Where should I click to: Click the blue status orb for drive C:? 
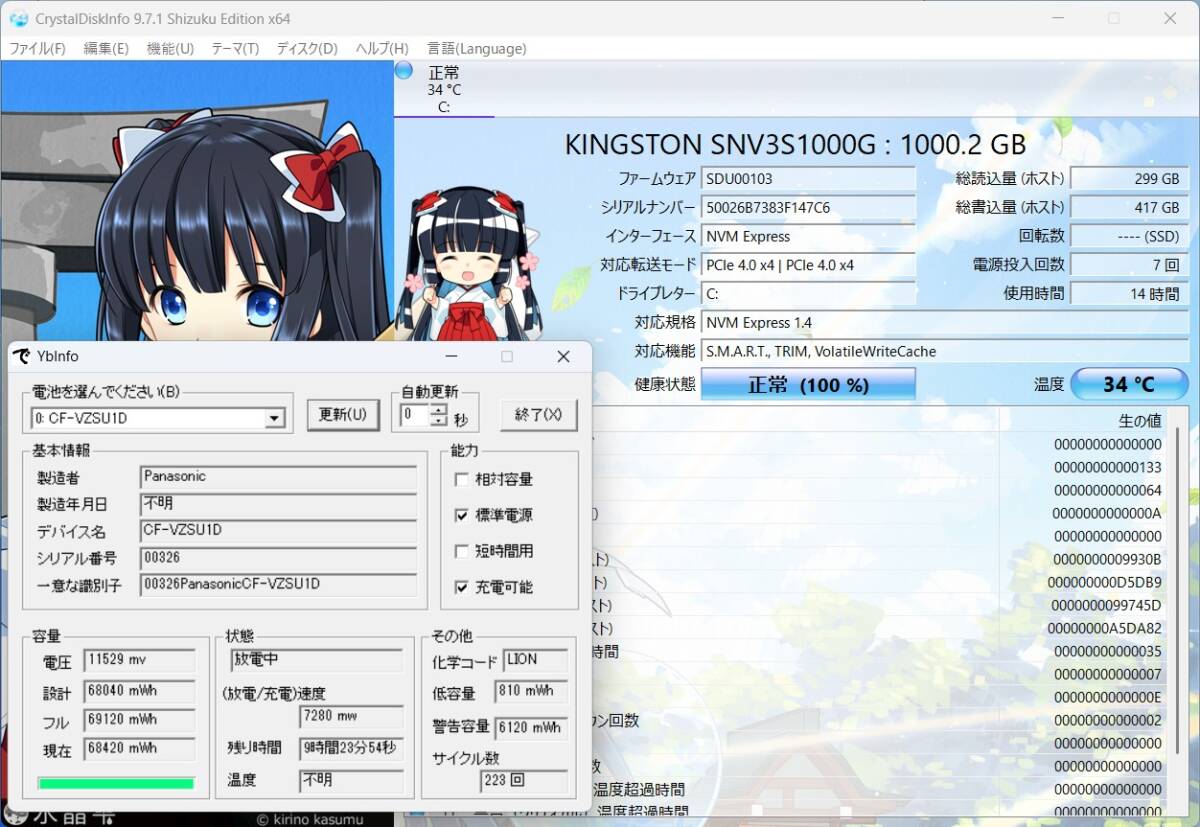click(404, 70)
